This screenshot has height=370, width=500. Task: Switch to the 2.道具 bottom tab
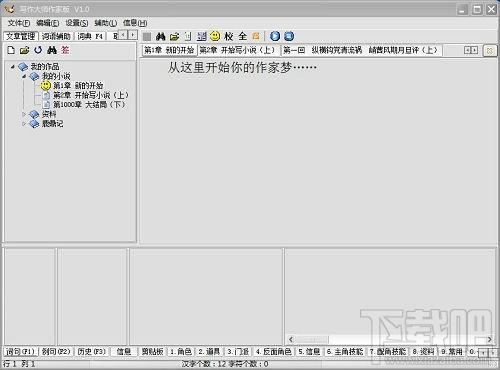pos(209,352)
